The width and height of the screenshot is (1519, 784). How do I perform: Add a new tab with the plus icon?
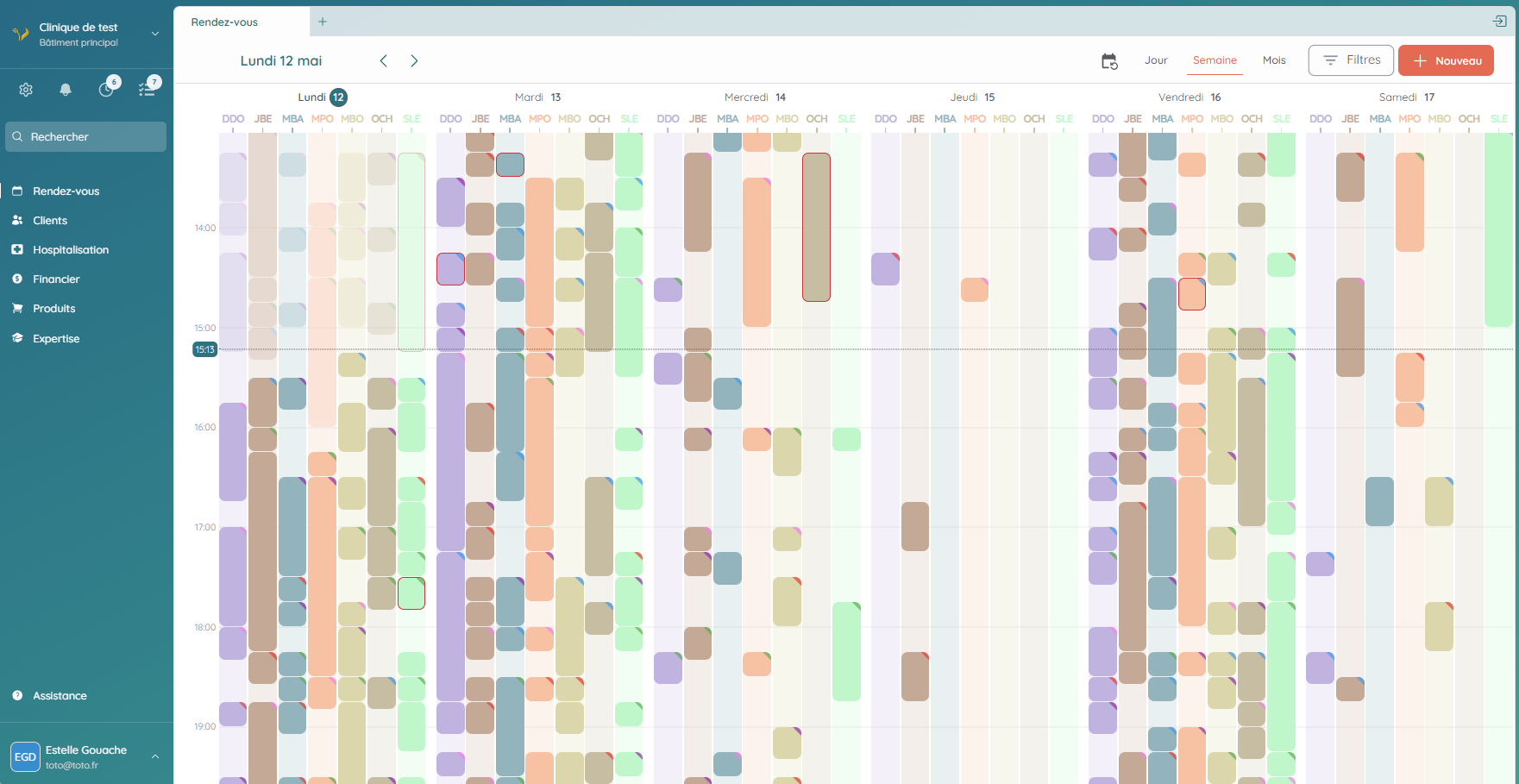(323, 22)
